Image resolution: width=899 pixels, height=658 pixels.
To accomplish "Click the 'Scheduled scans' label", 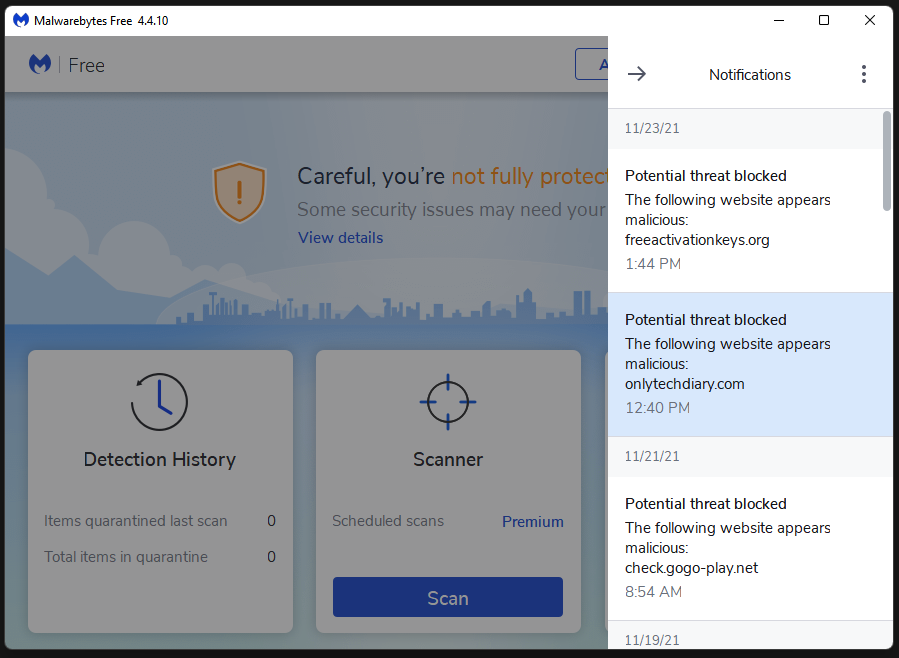I will pos(388,521).
